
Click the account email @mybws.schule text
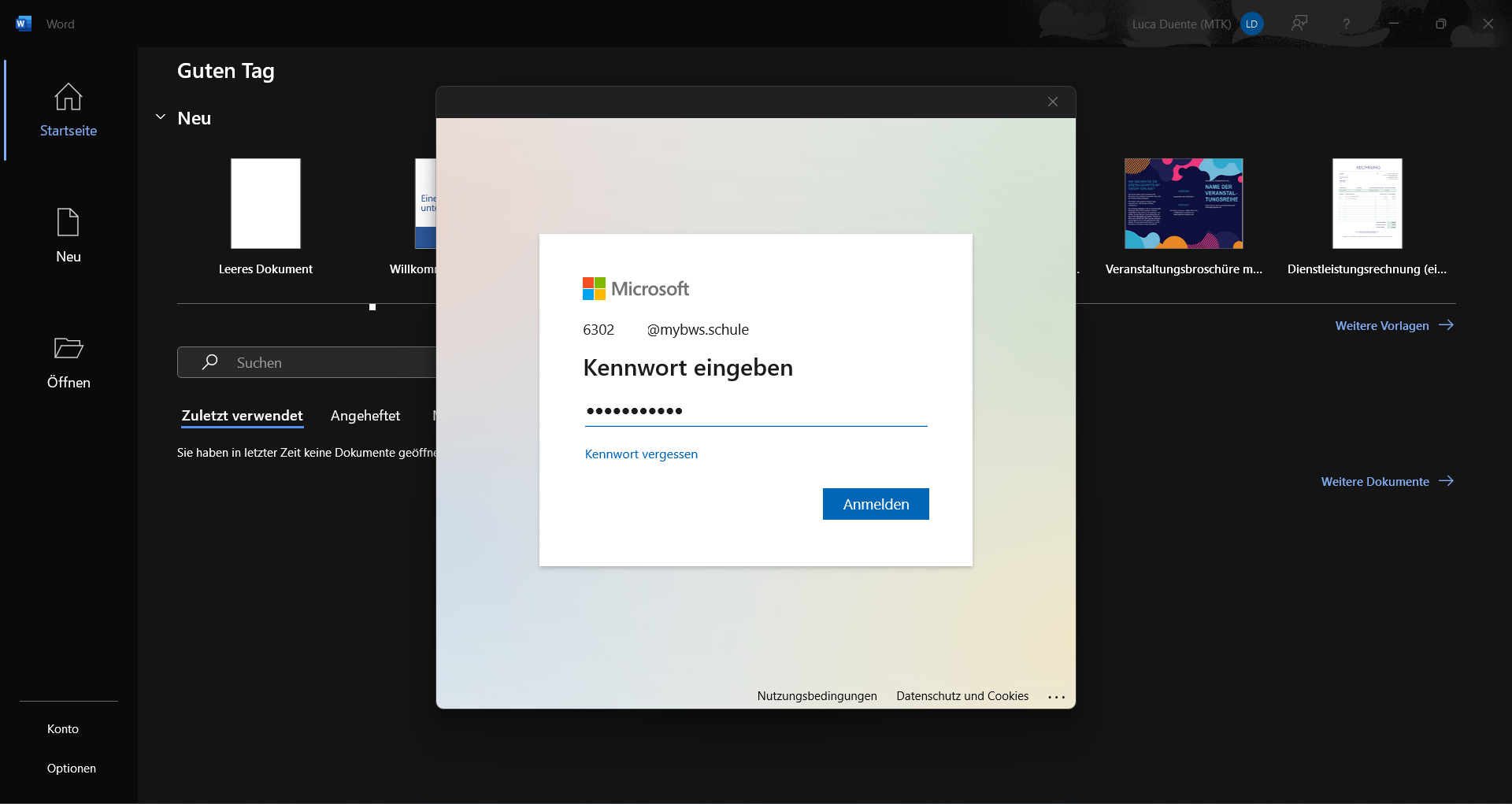pos(698,330)
